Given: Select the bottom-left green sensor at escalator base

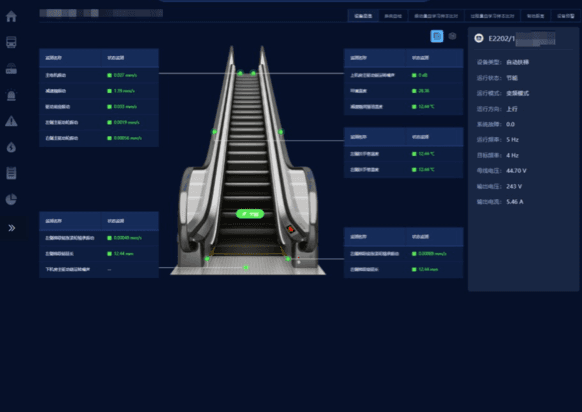Looking at the screenshot, I should coord(207,259).
